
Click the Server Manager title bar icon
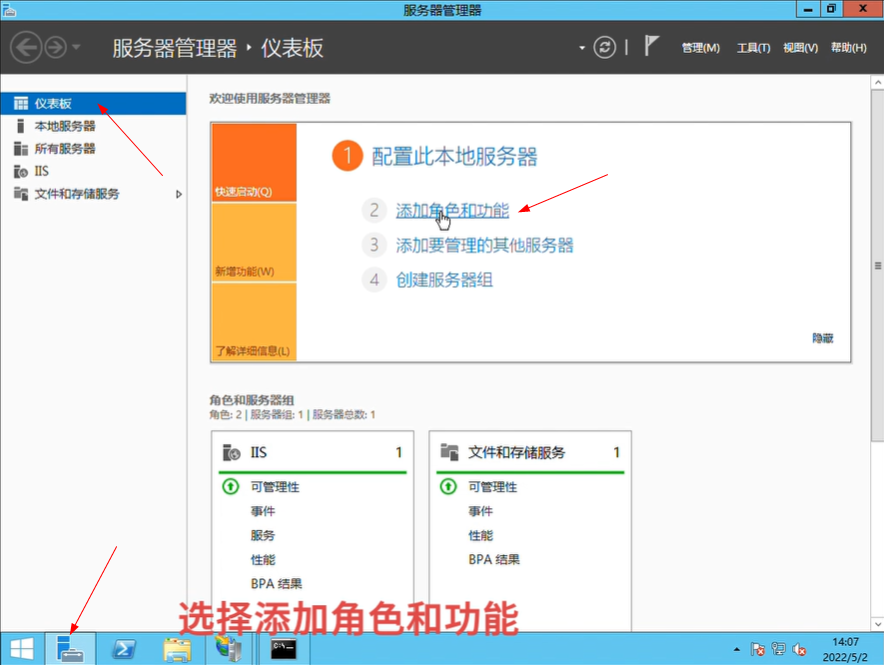click(x=9, y=10)
